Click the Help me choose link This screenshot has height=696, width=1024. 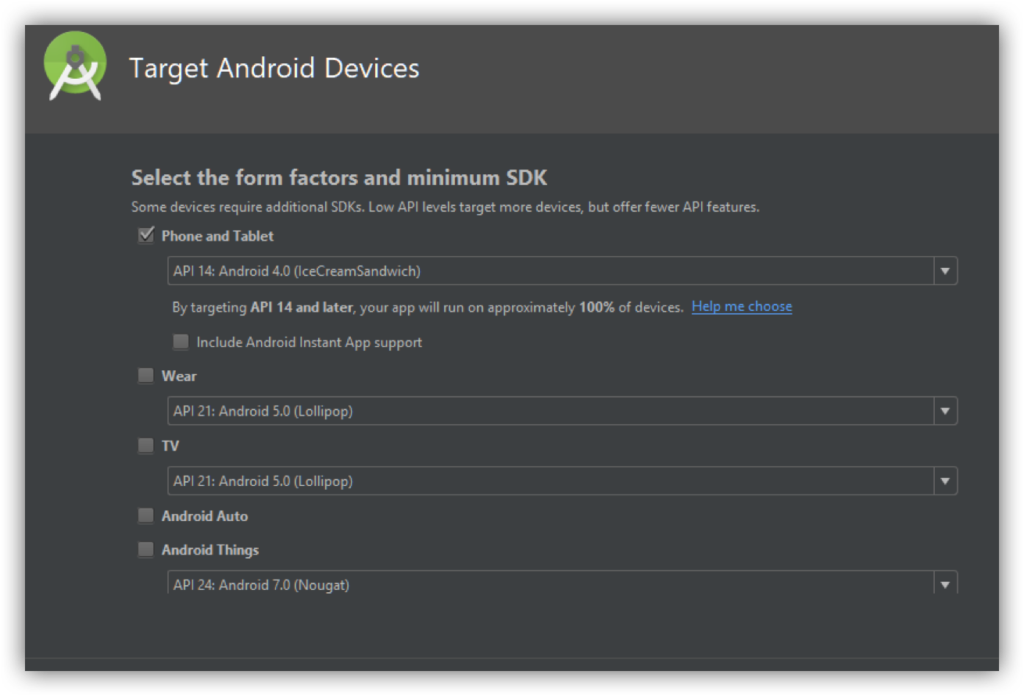(x=742, y=306)
